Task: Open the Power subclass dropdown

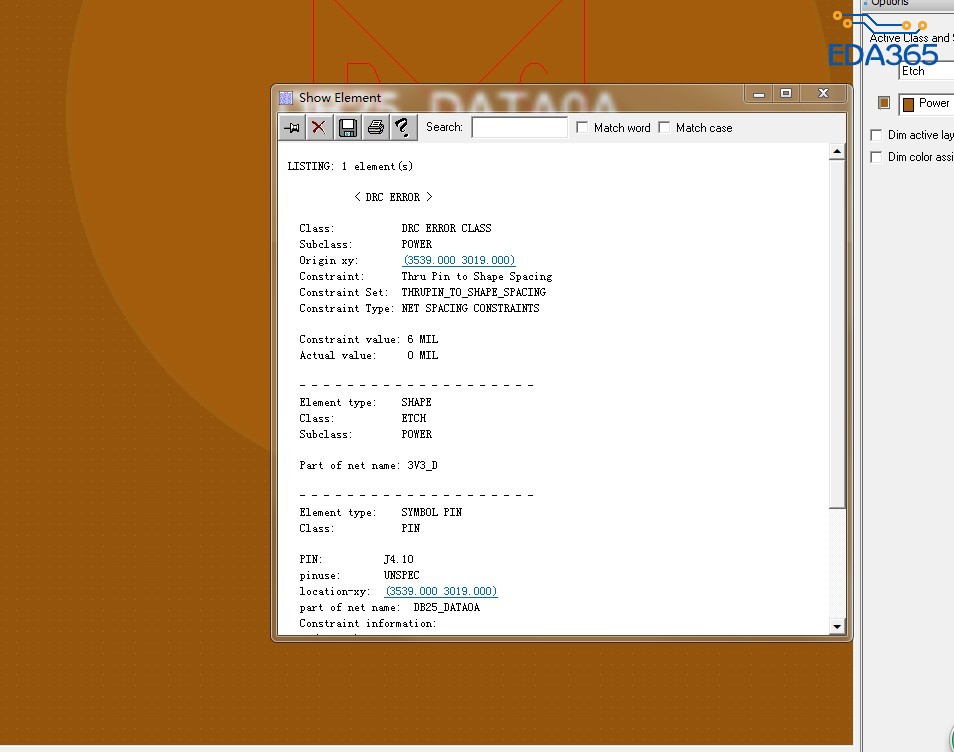Action: click(x=927, y=104)
